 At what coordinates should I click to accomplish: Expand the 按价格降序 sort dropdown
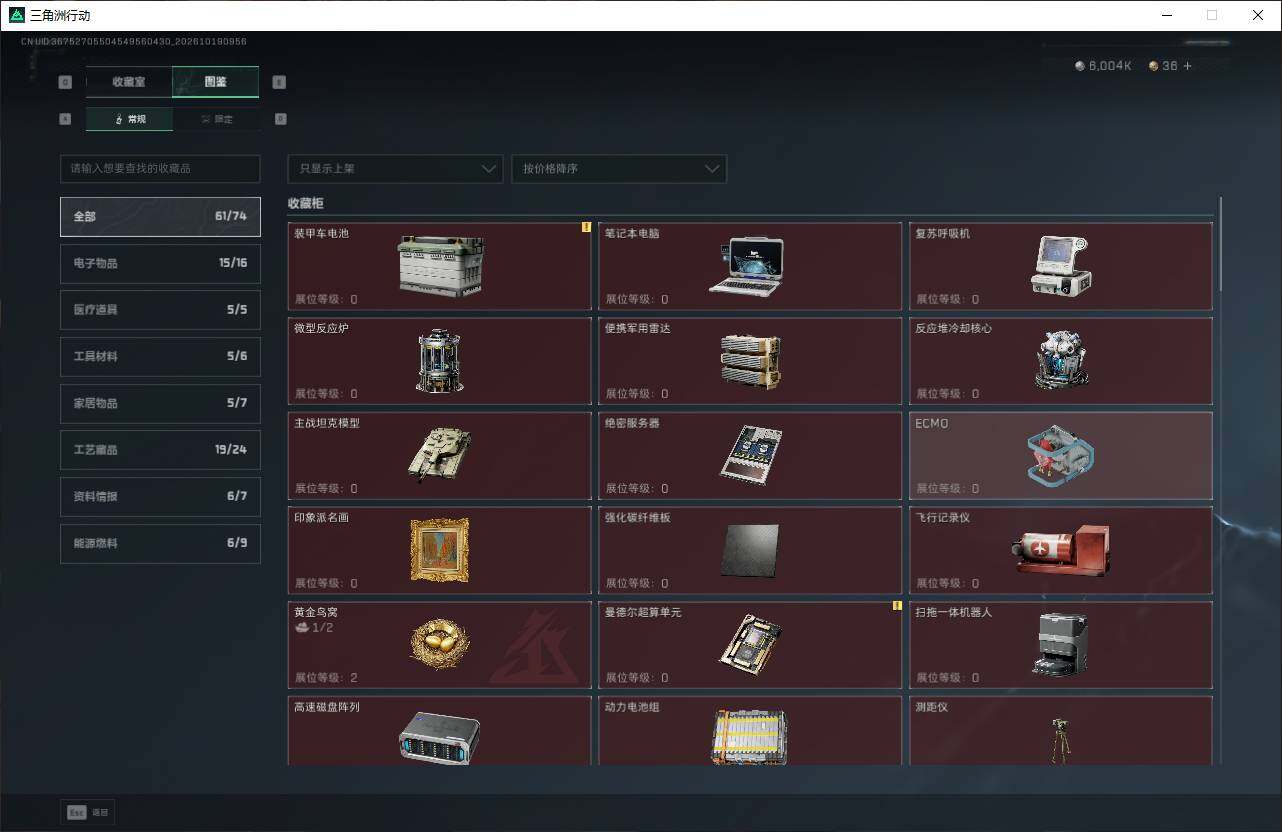pyautogui.click(x=619, y=168)
